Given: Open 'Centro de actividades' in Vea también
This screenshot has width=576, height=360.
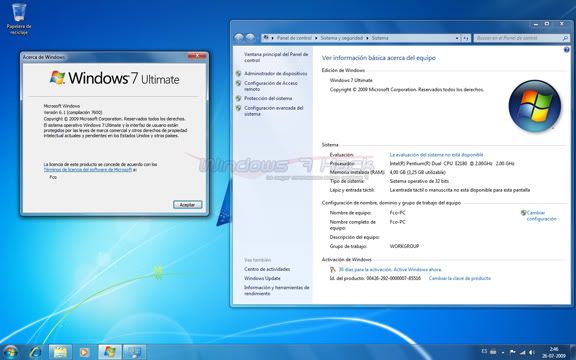Looking at the screenshot, I should 267,269.
